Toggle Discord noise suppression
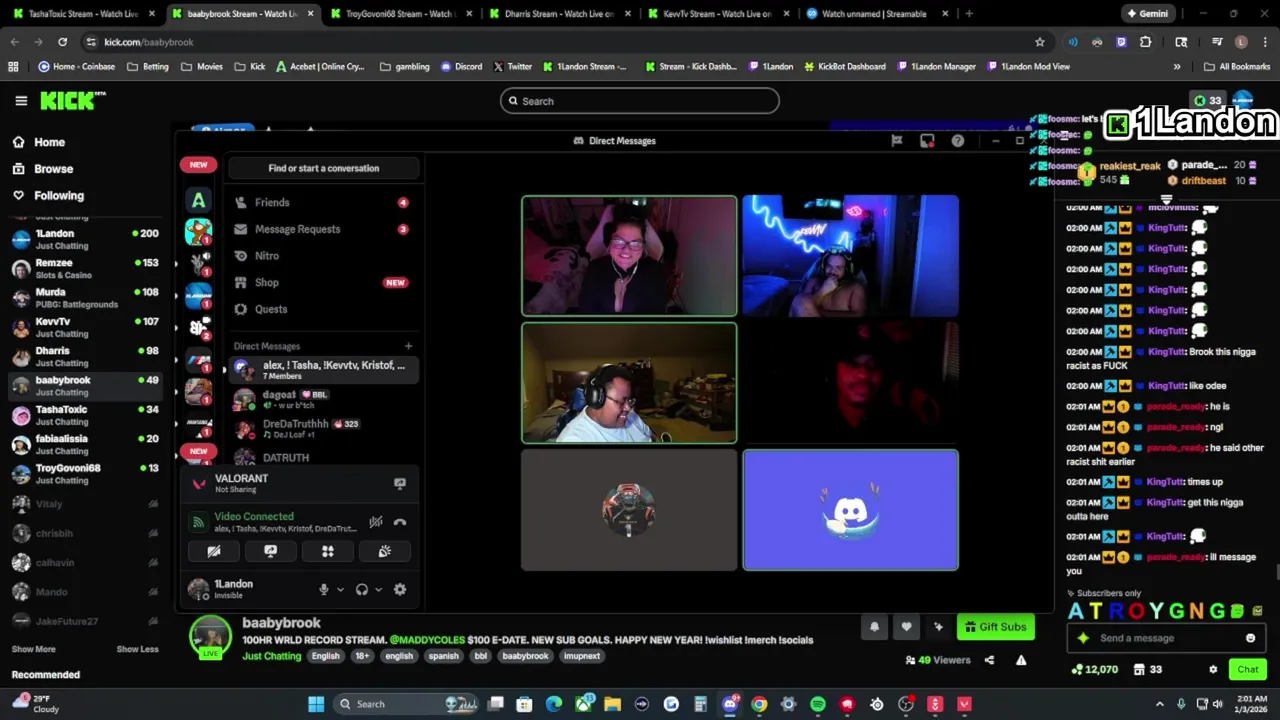 point(376,522)
